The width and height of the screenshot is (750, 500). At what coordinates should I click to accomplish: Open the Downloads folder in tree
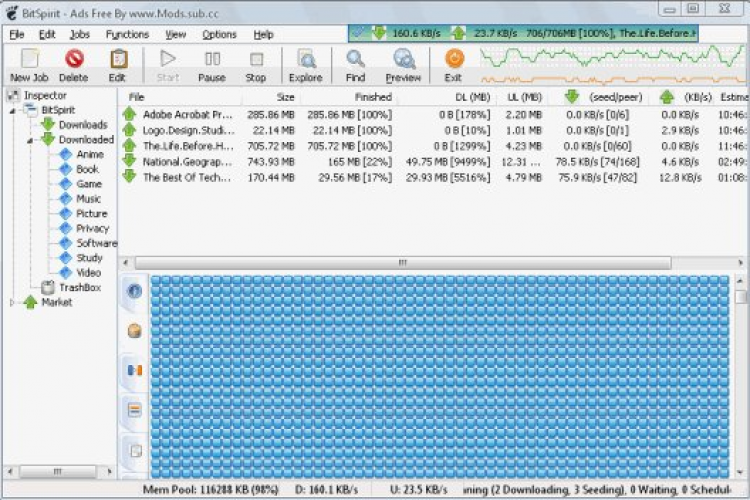coord(83,125)
